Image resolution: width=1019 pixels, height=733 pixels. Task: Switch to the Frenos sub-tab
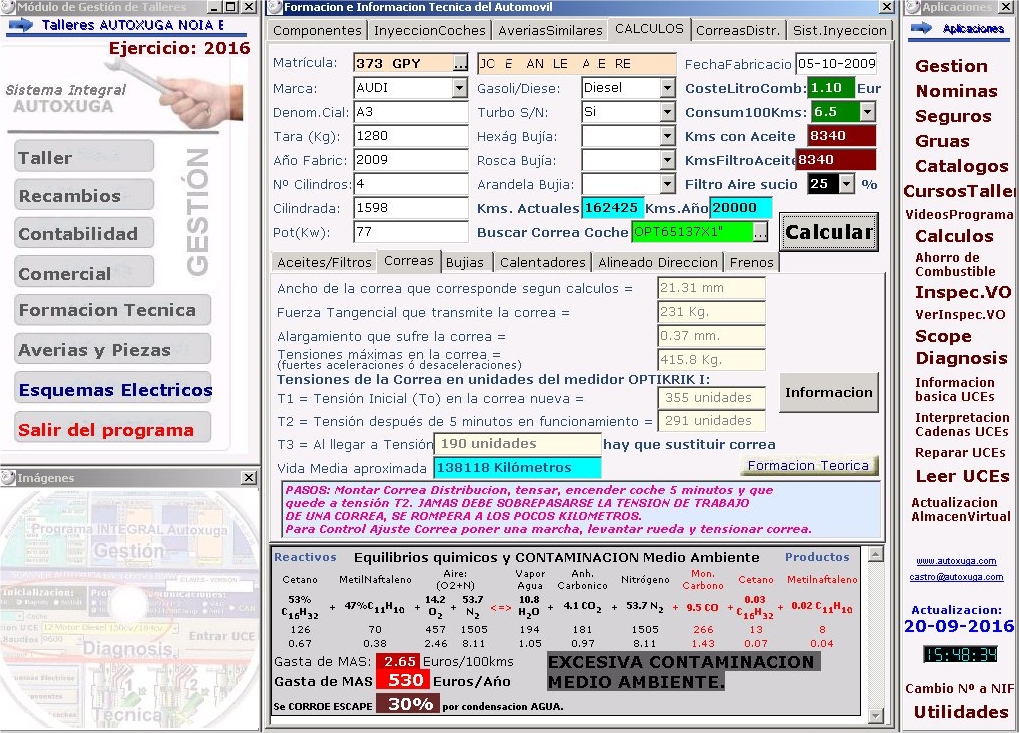pyautogui.click(x=751, y=262)
